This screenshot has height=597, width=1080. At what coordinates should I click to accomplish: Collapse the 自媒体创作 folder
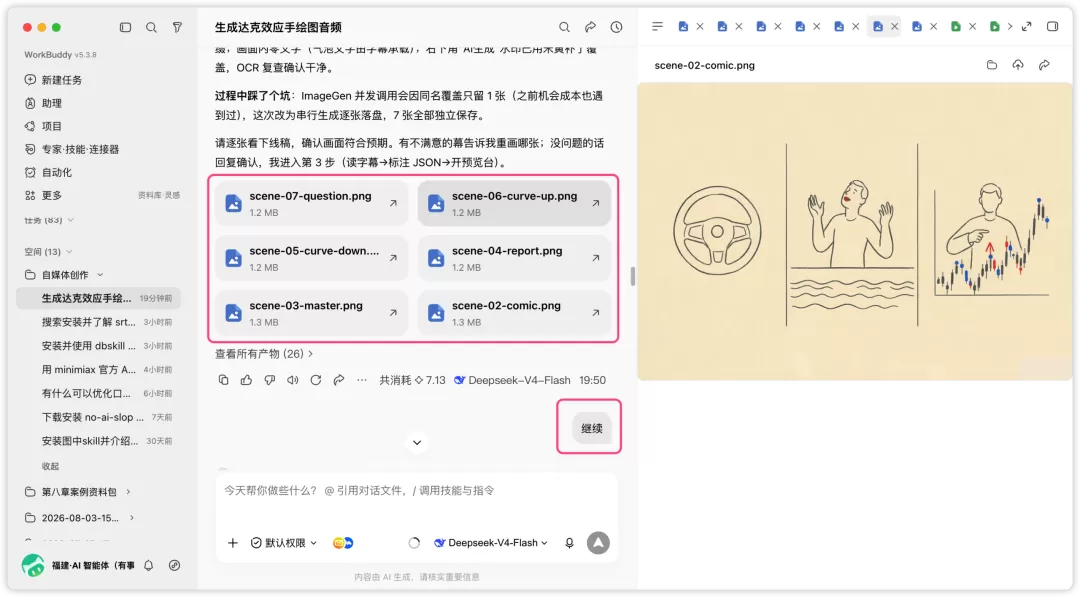[x=100, y=275]
